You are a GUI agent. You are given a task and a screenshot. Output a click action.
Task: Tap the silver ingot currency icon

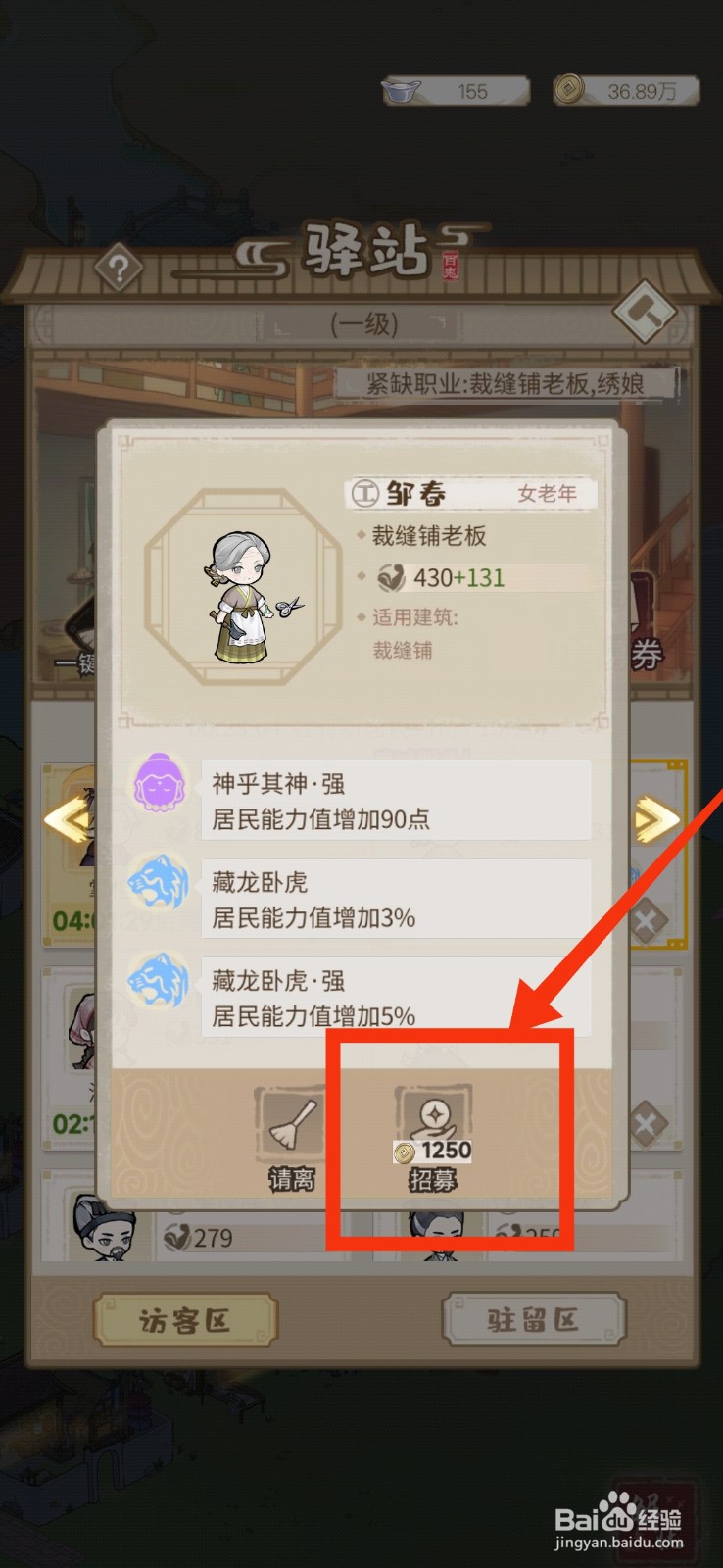click(x=402, y=91)
